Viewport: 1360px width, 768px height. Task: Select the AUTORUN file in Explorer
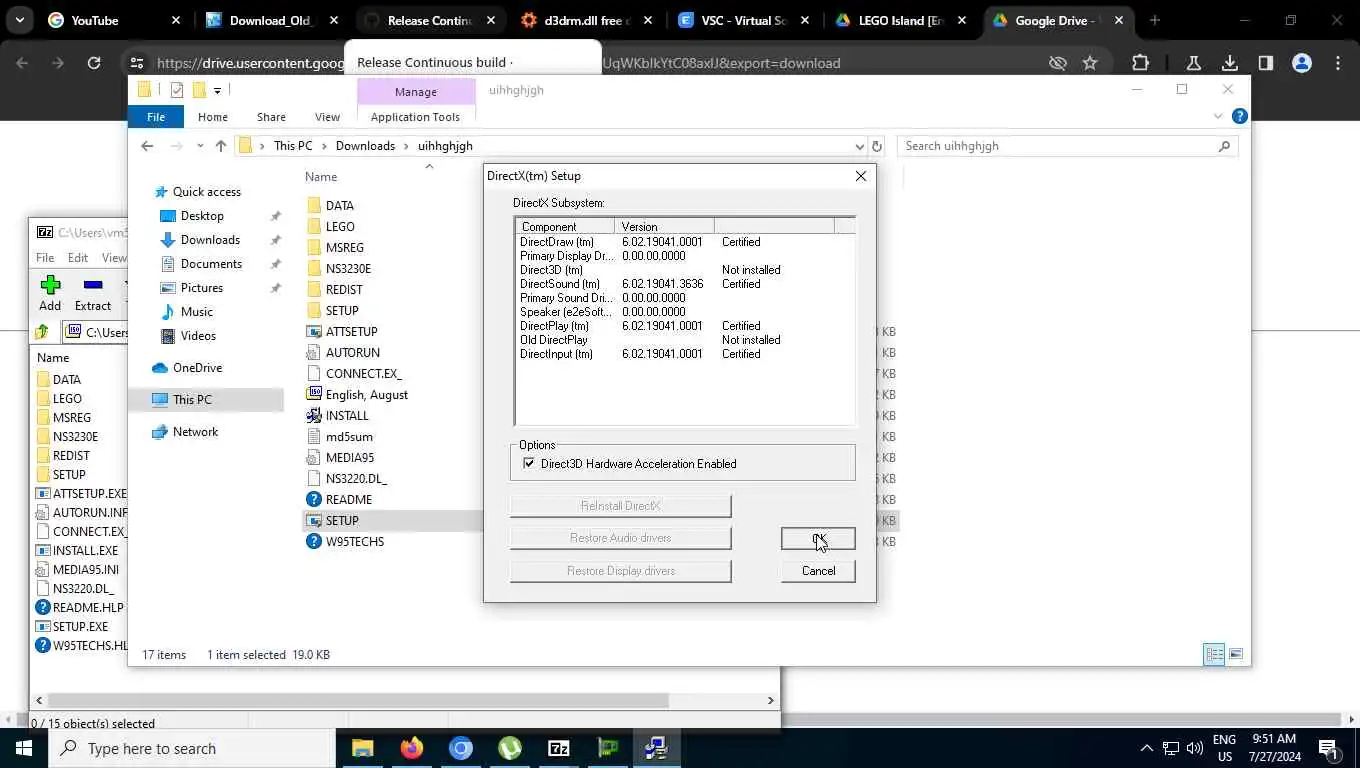pyautogui.click(x=352, y=353)
